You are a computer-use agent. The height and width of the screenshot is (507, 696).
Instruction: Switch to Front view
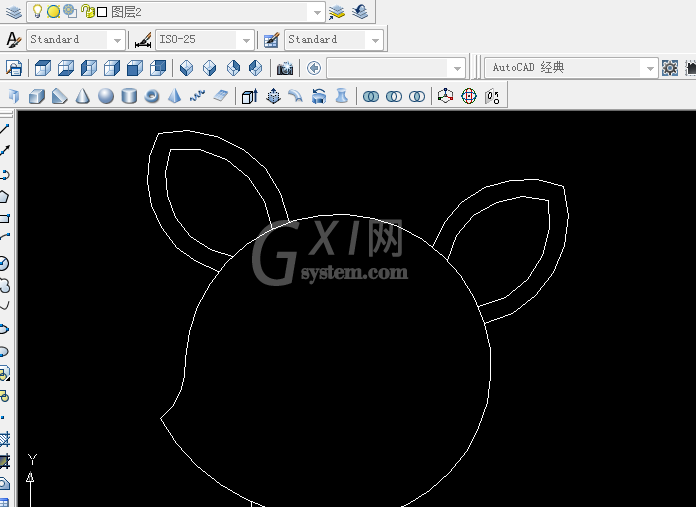(135, 68)
